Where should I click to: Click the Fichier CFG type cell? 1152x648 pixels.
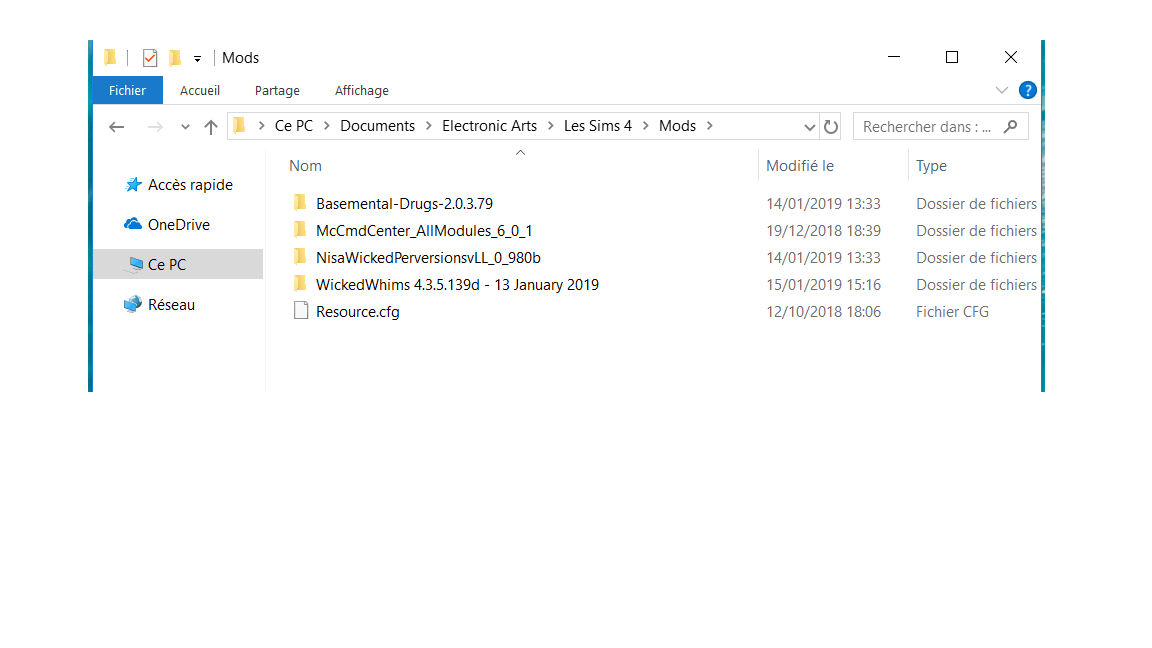point(952,312)
